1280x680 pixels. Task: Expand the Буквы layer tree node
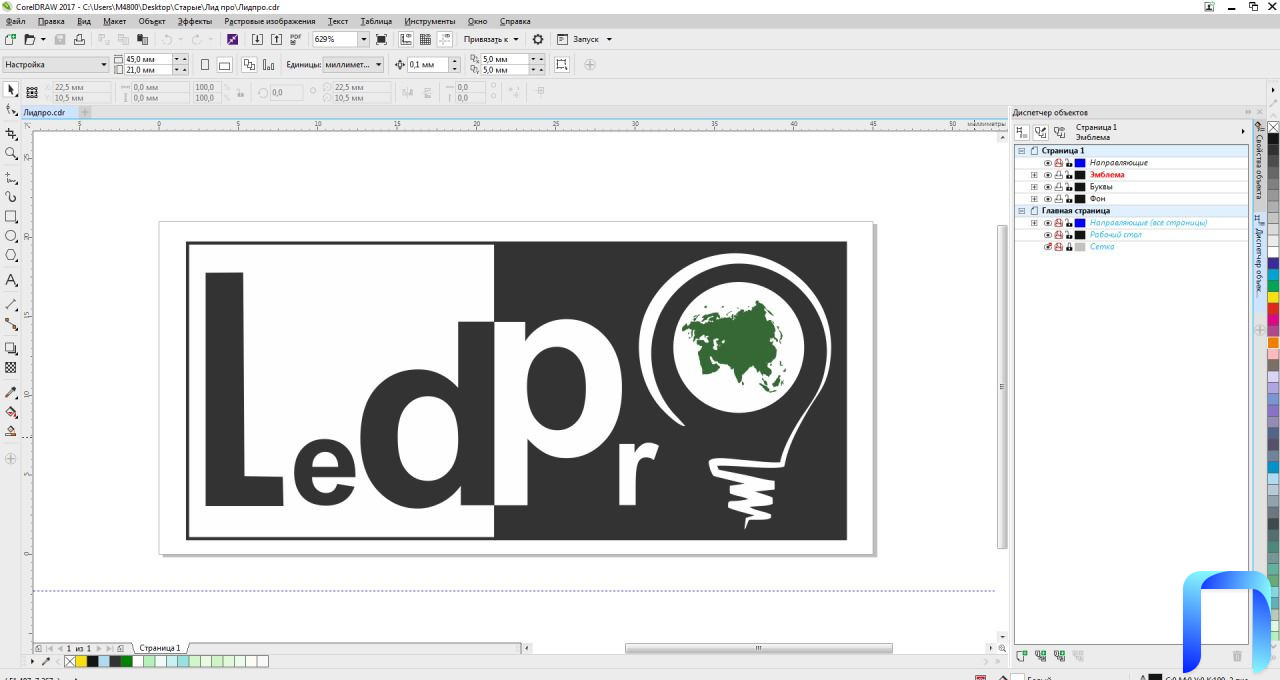pos(1034,187)
